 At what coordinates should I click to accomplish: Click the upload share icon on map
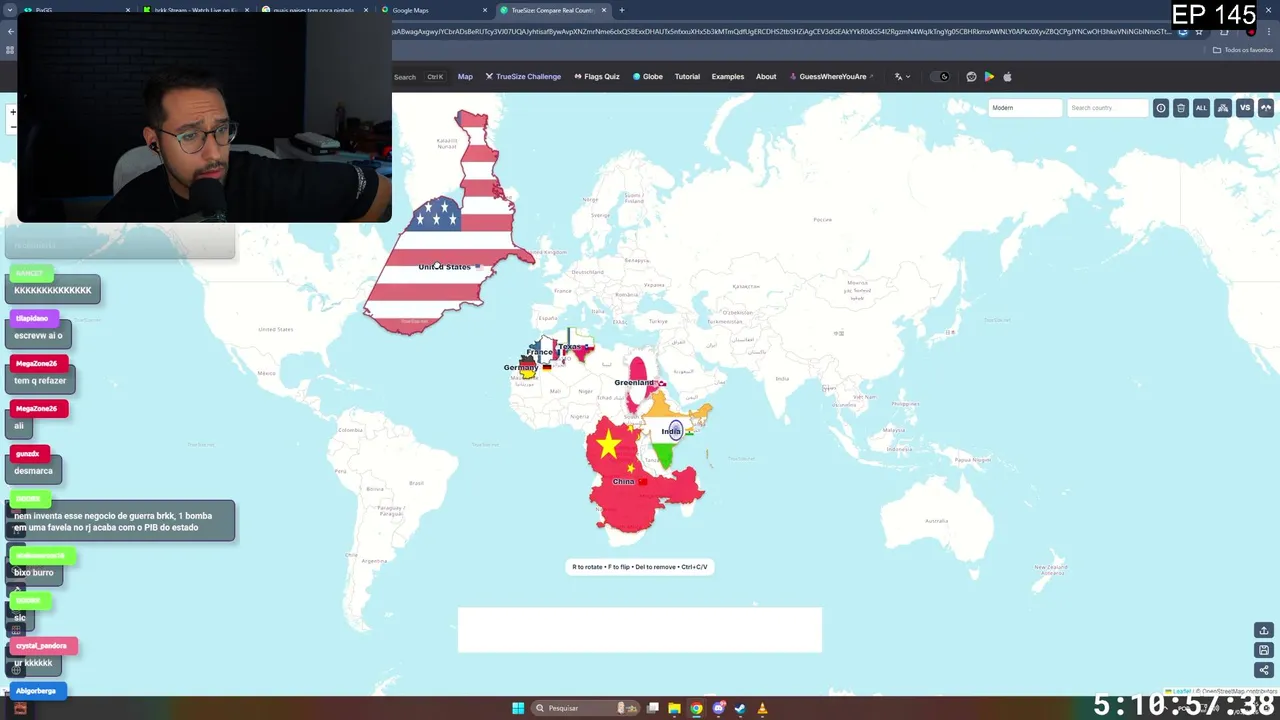[x=1264, y=630]
